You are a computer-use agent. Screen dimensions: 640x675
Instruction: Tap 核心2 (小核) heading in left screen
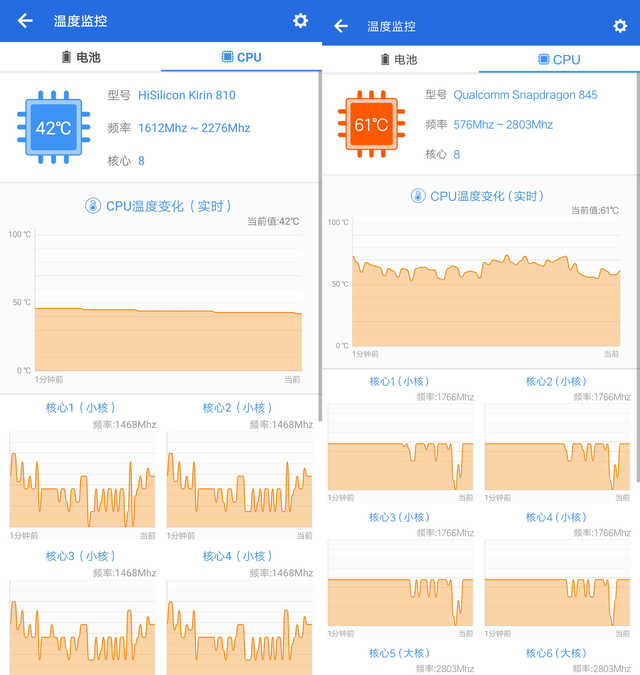point(237,408)
